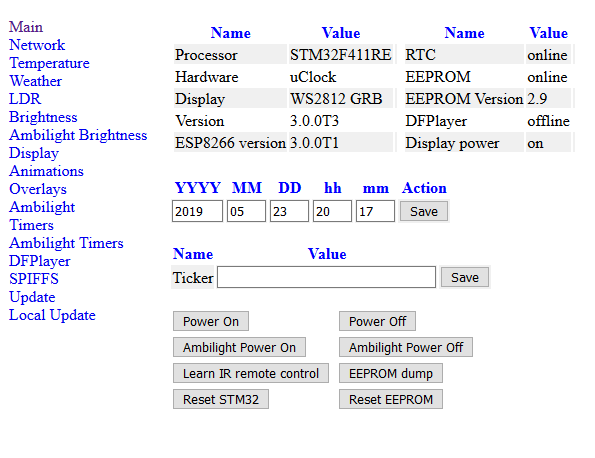Open the Display link in sidebar
This screenshot has height=458, width=595.
tap(34, 153)
